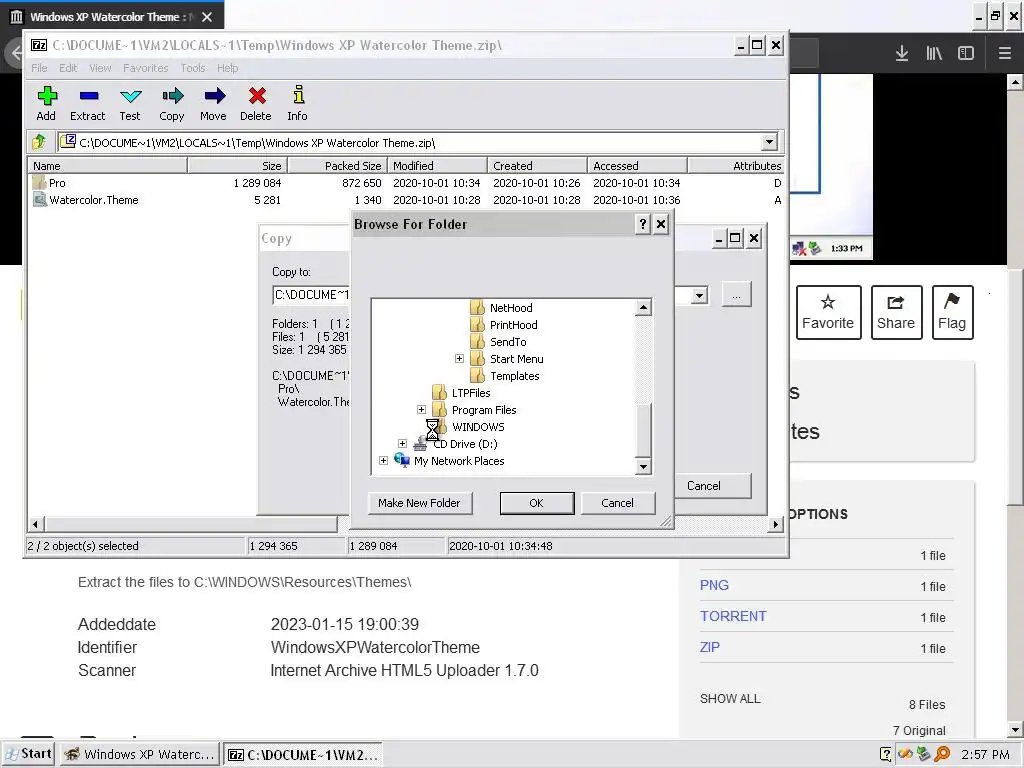Click the Move toolbar icon
Image resolution: width=1024 pixels, height=768 pixels.
coord(214,104)
